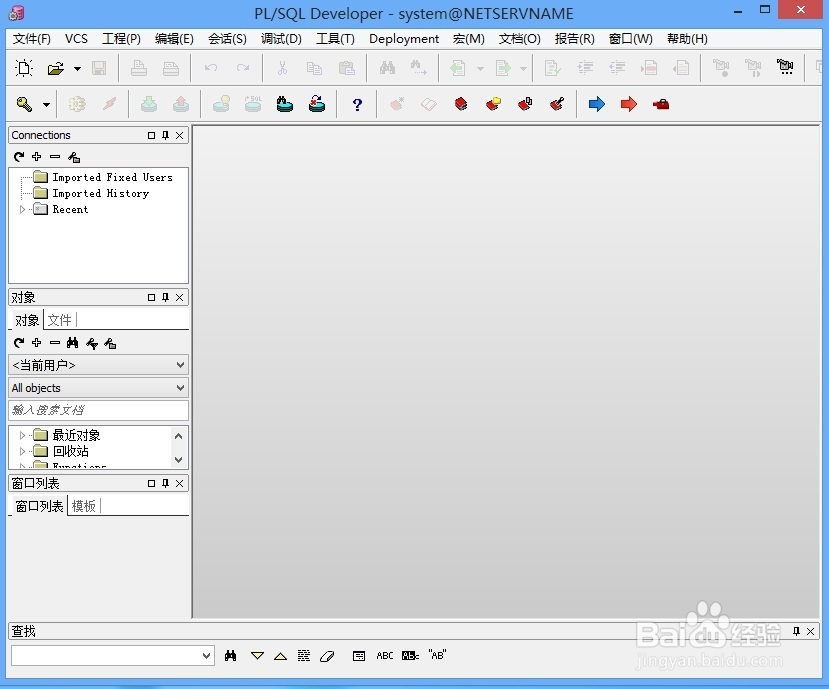
Task: Click the red book icon
Action: click(461, 104)
